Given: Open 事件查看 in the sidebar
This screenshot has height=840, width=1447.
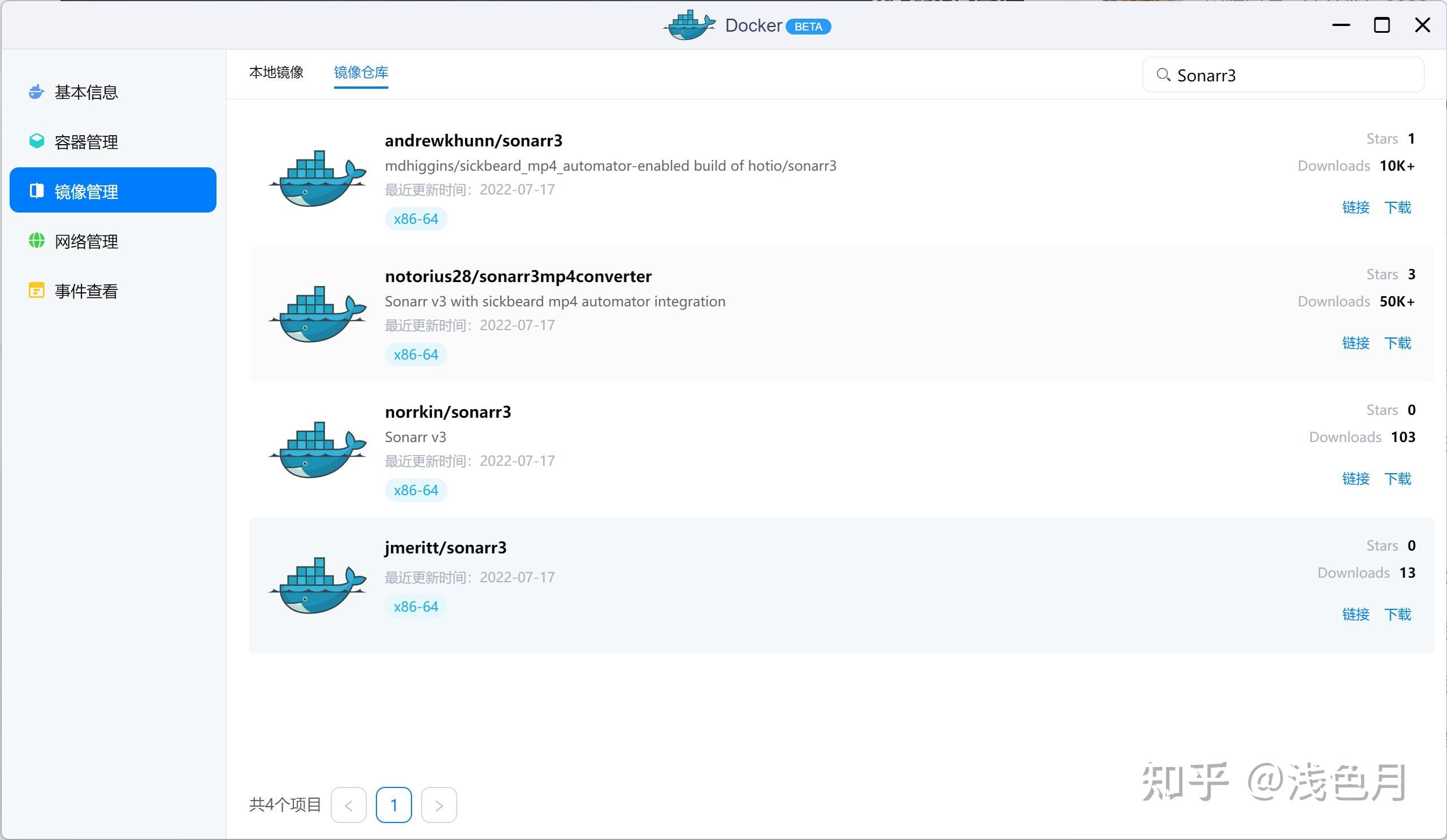Looking at the screenshot, I should pyautogui.click(x=86, y=291).
